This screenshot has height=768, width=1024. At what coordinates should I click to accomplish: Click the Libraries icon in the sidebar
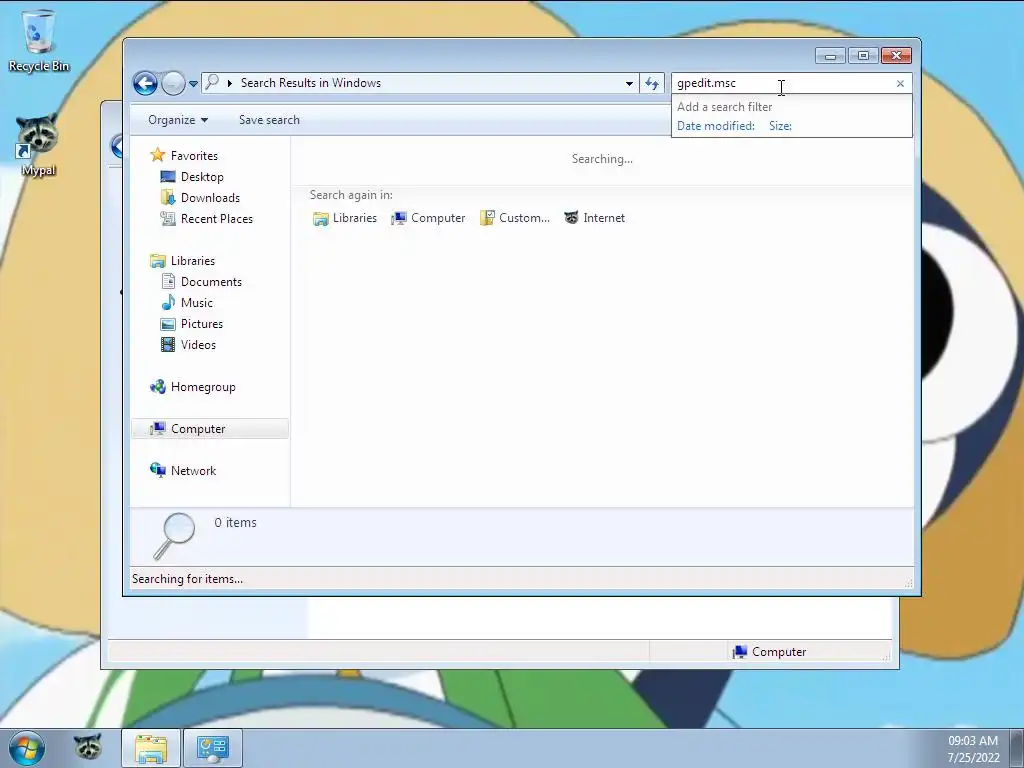click(157, 261)
